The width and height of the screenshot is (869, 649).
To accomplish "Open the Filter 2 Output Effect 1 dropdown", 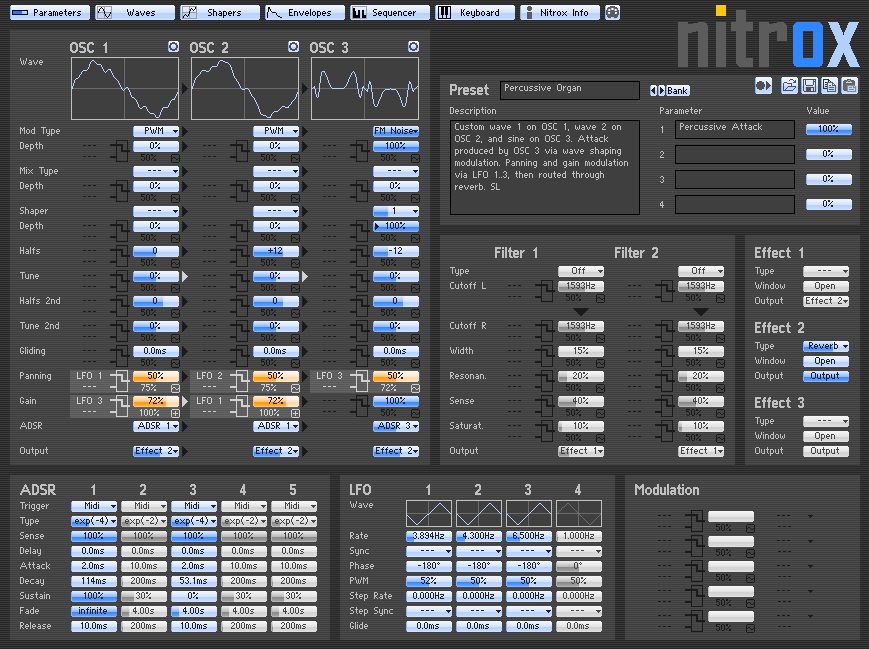I will (x=701, y=451).
